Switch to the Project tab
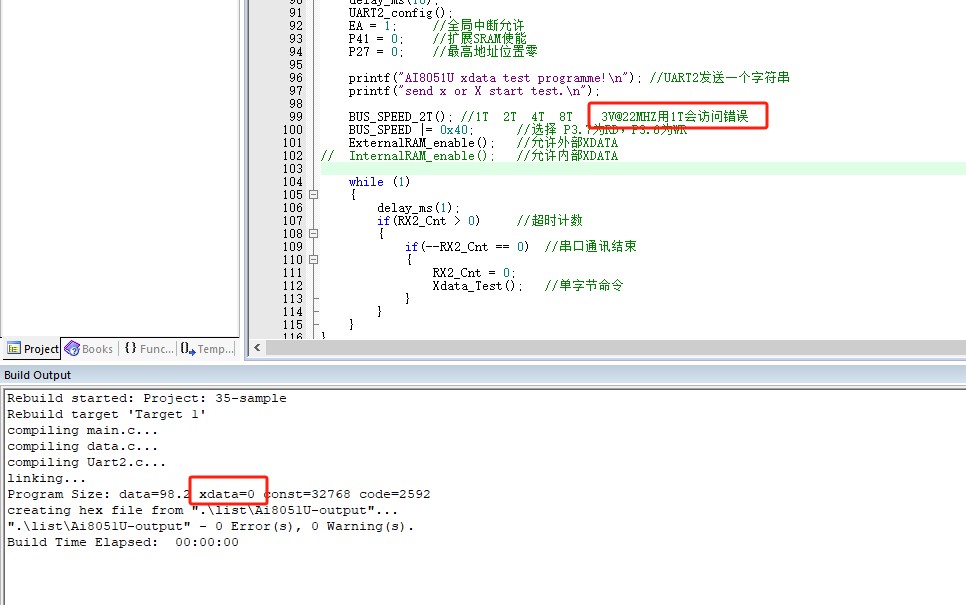Viewport: 966px width, 605px height. point(32,349)
